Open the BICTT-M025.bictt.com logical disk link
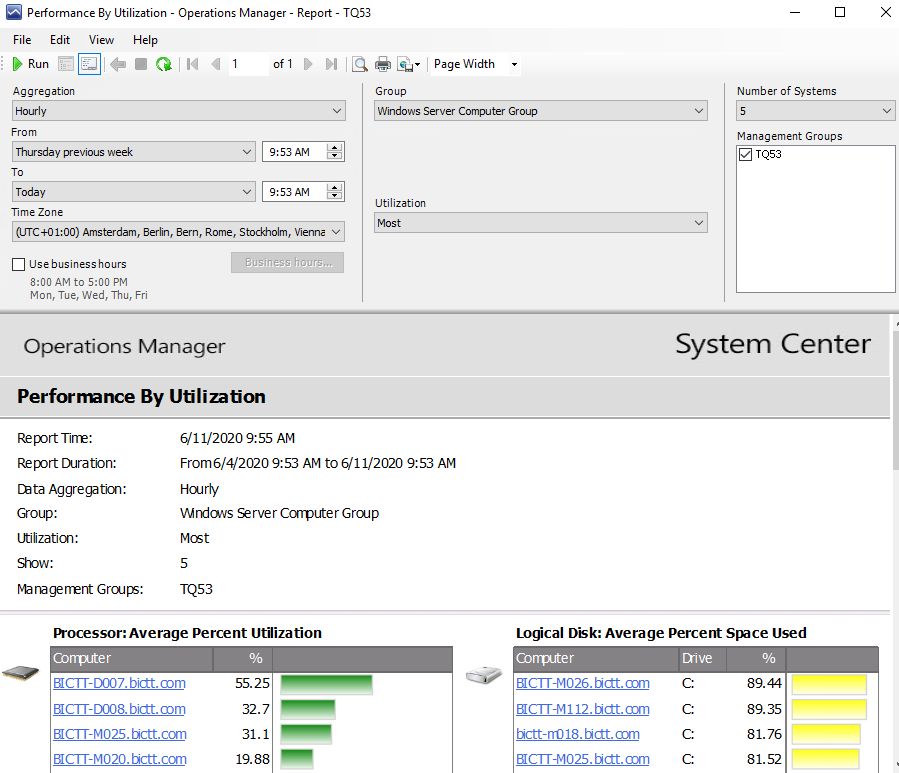Viewport: 899px width, 773px height. click(583, 759)
